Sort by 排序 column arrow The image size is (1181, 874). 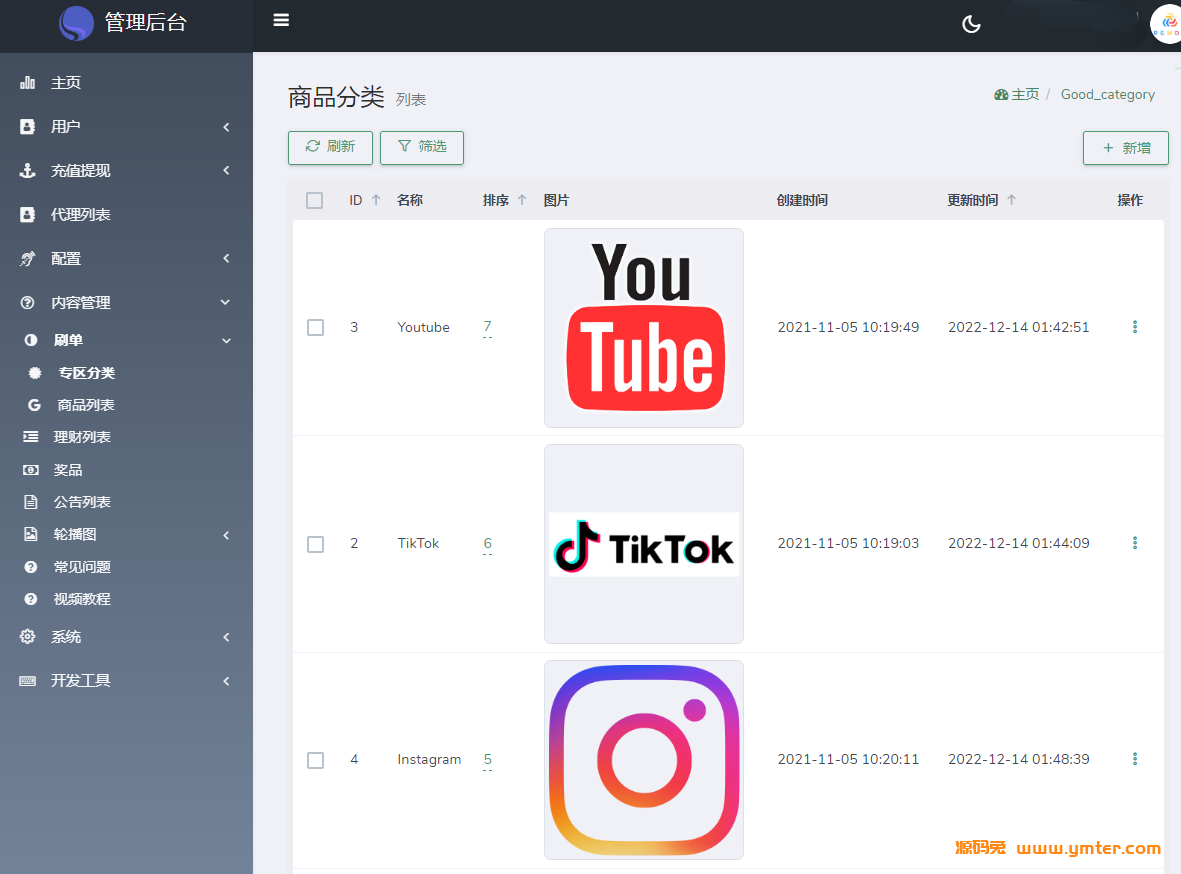point(521,200)
